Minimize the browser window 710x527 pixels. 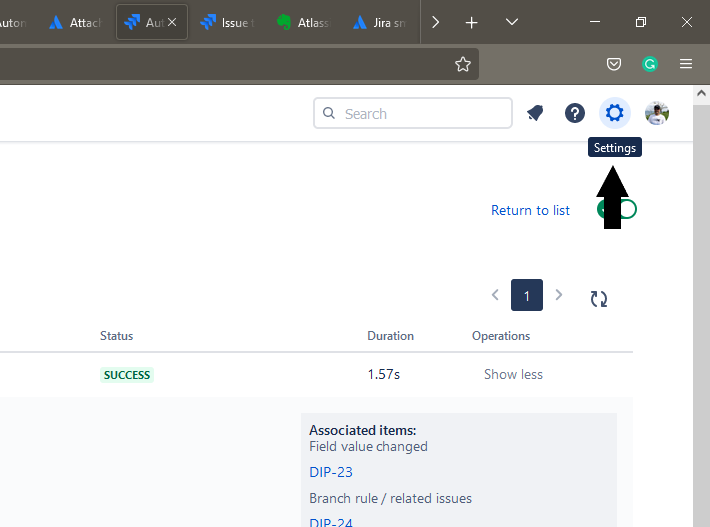point(595,22)
